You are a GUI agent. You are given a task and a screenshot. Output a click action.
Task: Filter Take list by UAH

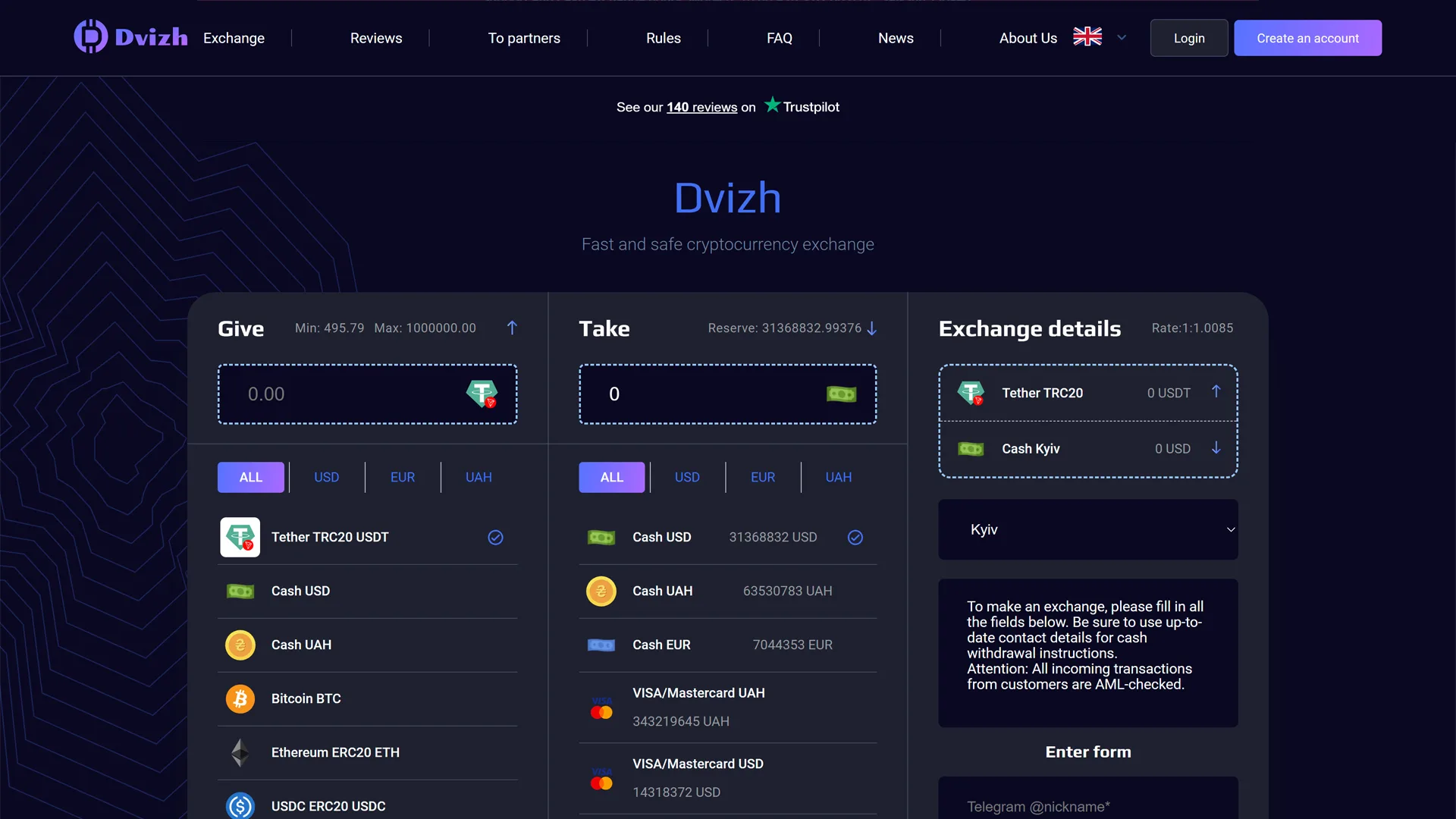click(839, 477)
